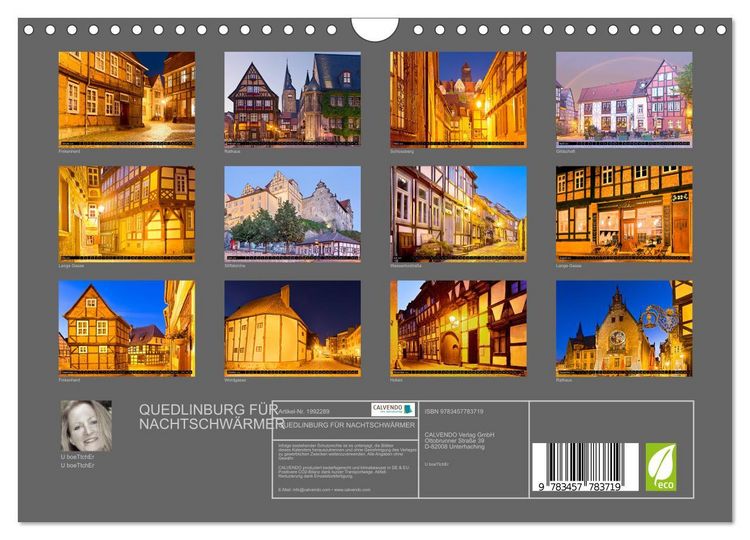Click the Stiftskirche caption under the photo

[x=235, y=265]
